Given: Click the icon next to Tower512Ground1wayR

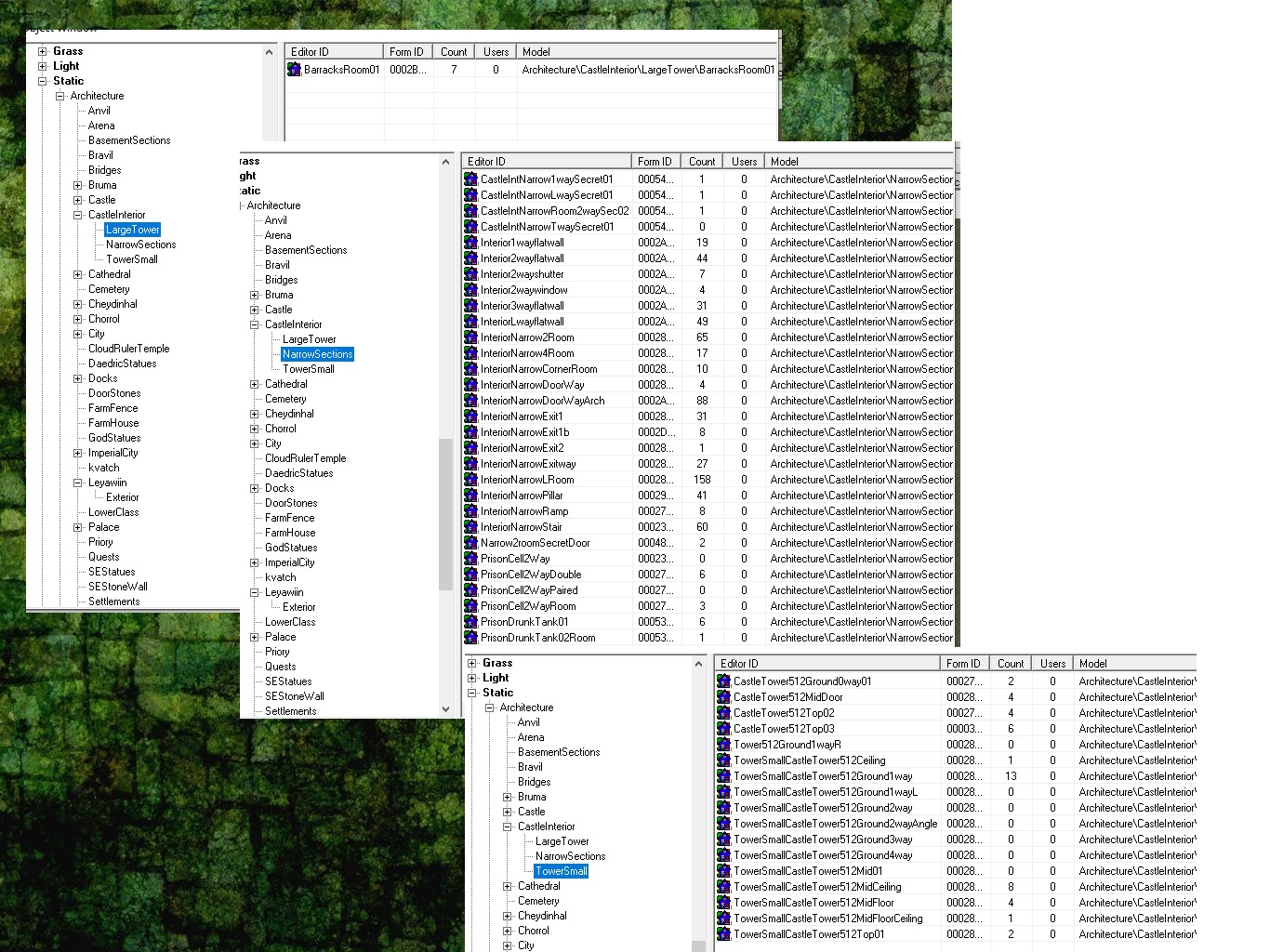Looking at the screenshot, I should pos(724,745).
